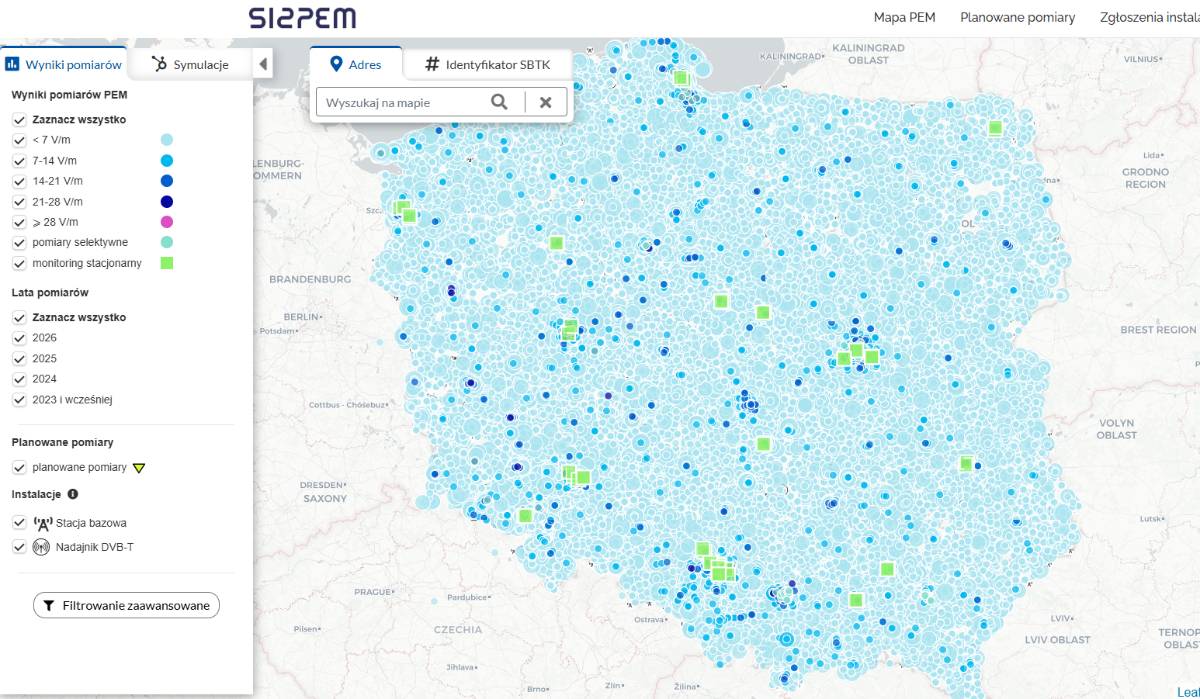The image size is (1200, 699).
Task: Click the magnifier search icon
Action: 499,102
